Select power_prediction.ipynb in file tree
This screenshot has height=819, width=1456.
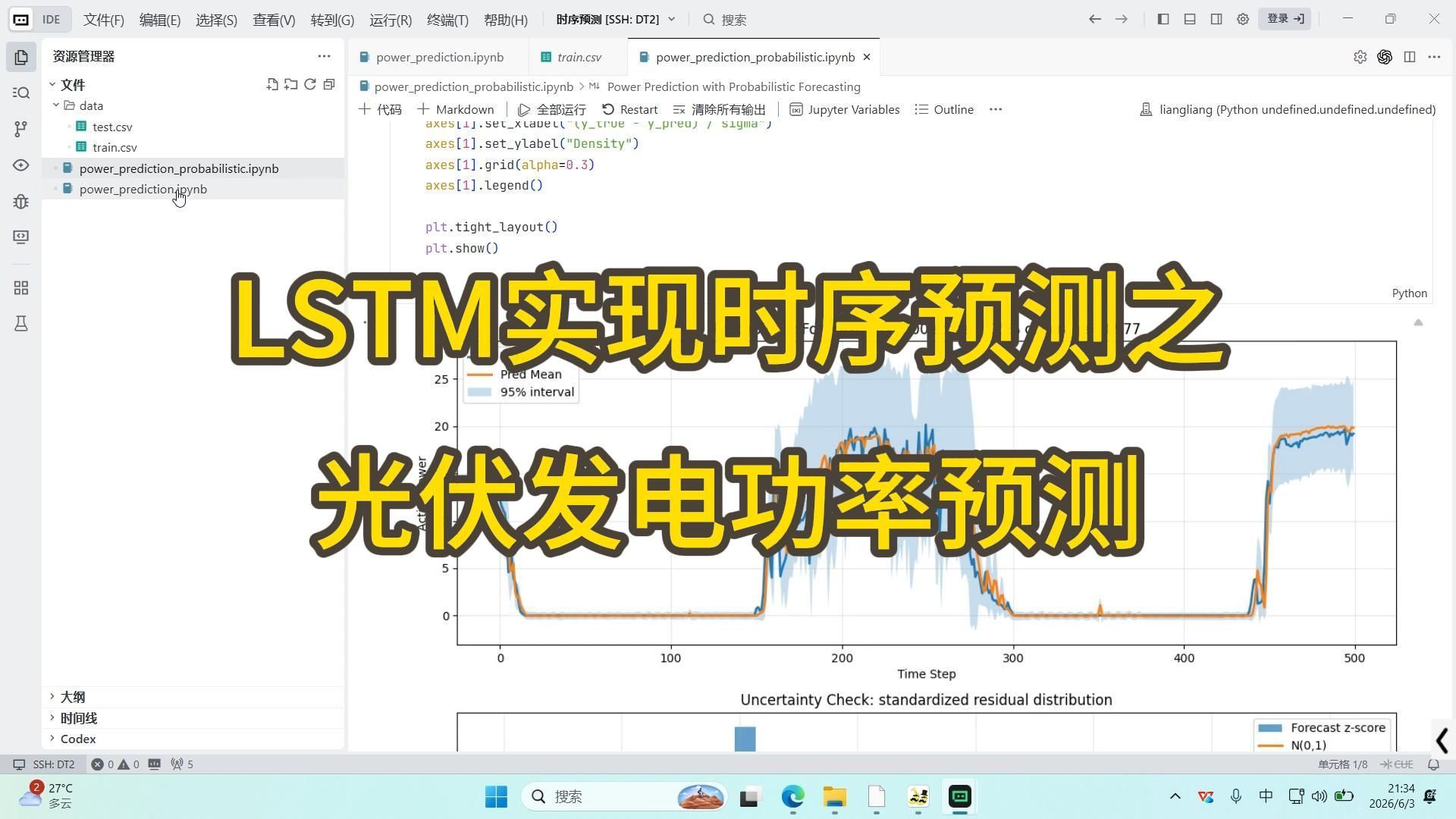pyautogui.click(x=143, y=189)
